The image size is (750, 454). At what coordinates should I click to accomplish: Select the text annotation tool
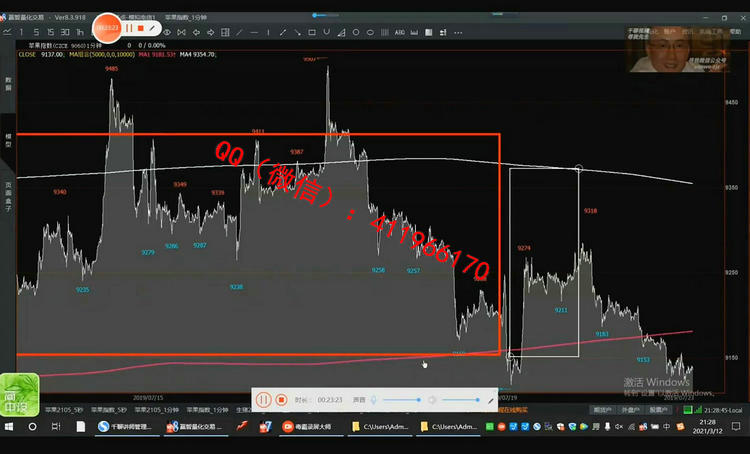pos(399,33)
